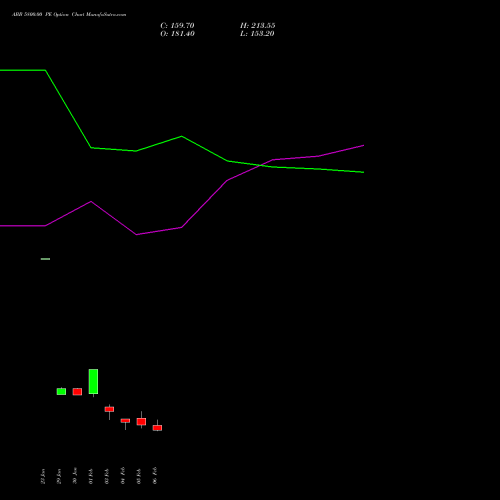
Task: Click the red candle for 30 Jan
Action: 77,392
